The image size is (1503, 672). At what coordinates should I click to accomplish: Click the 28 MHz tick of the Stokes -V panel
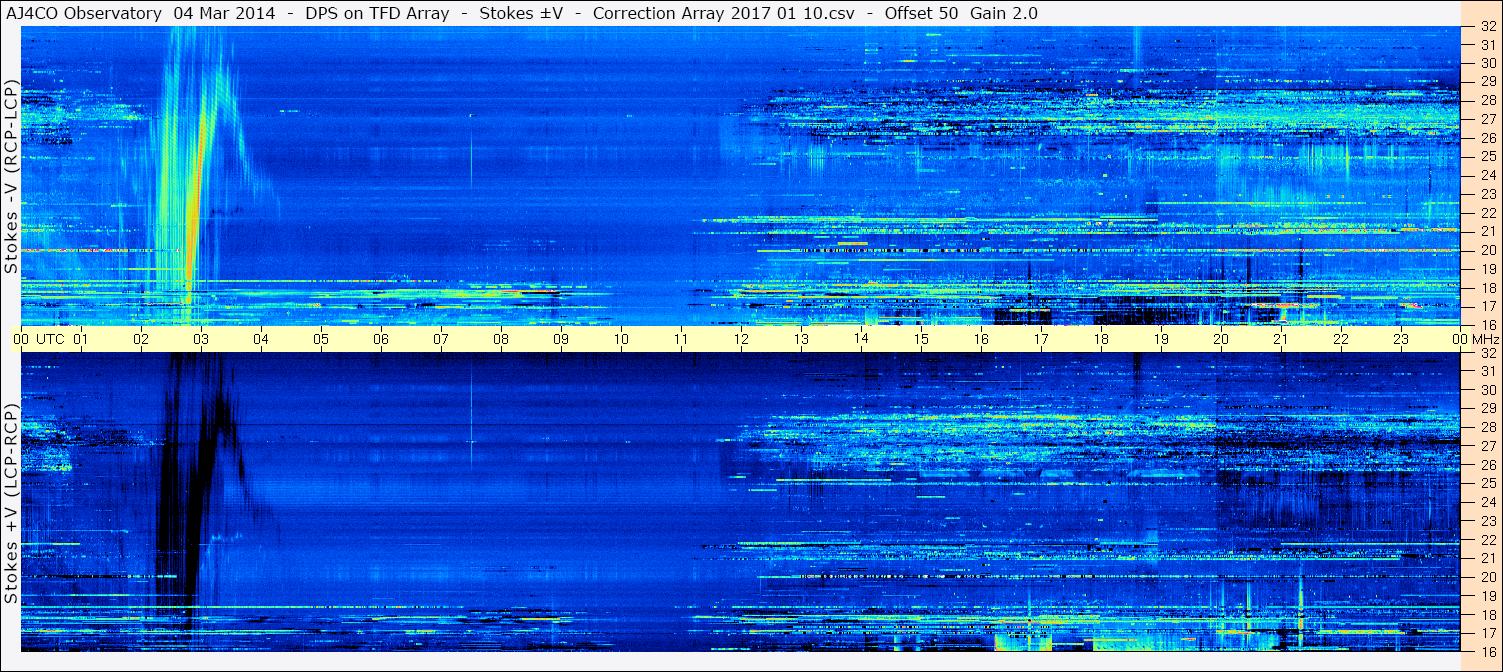pyautogui.click(x=1487, y=100)
